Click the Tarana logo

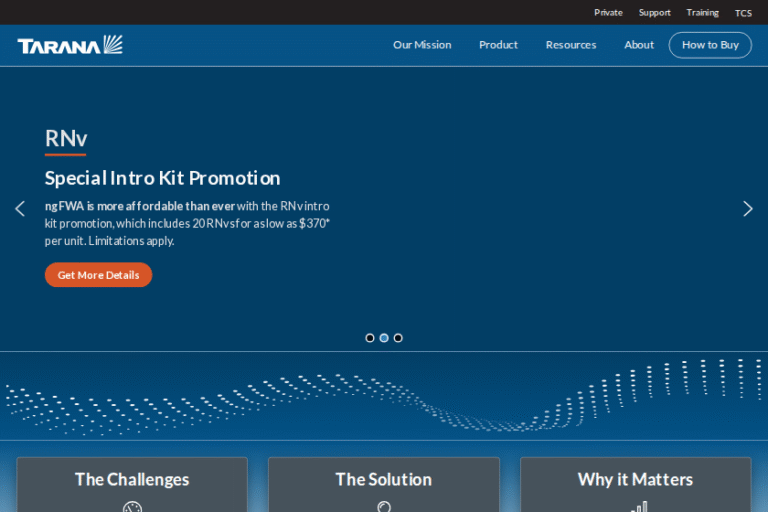(70, 45)
